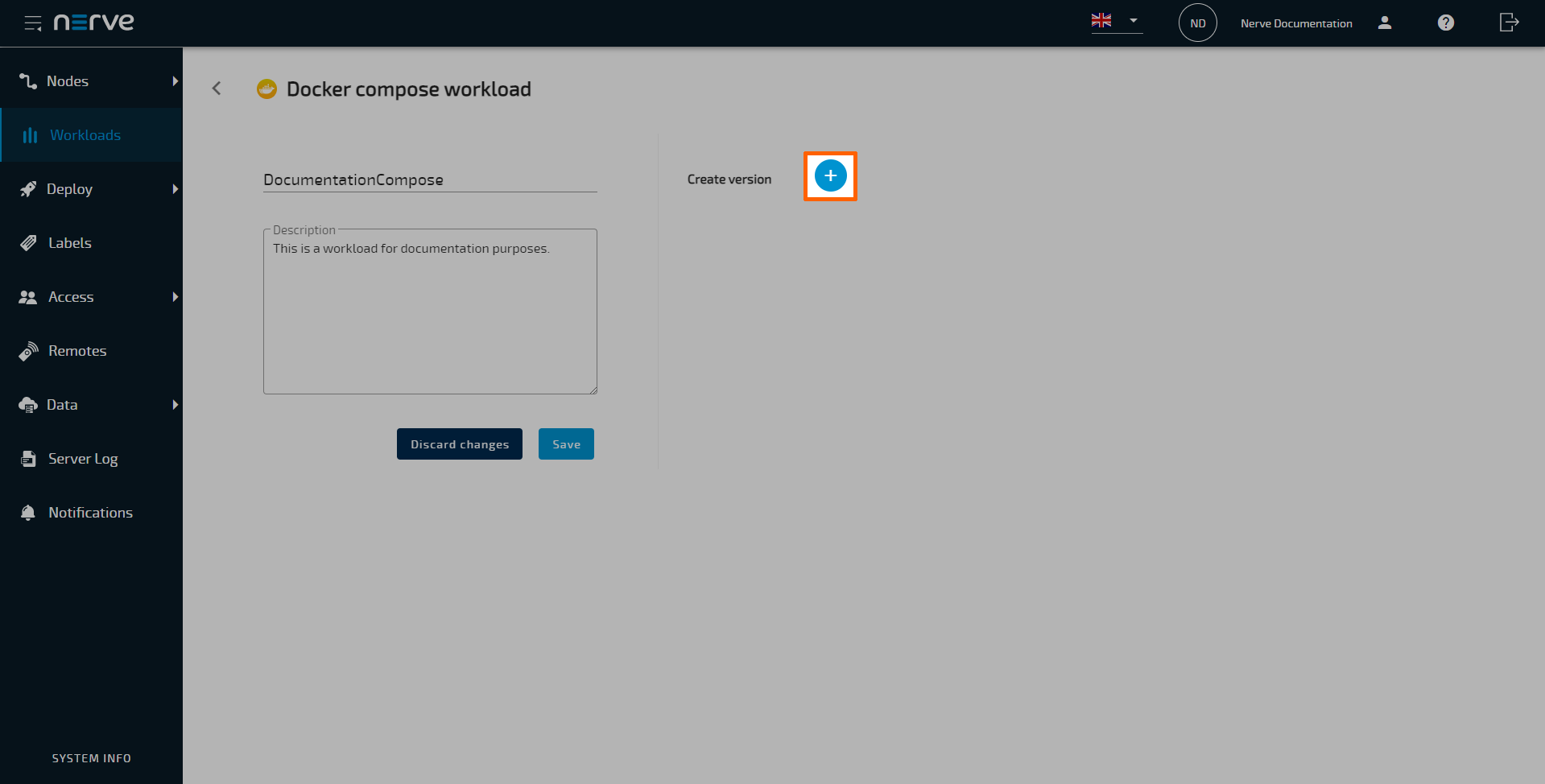Click the Nerve logo
1545x784 pixels.
point(94,23)
